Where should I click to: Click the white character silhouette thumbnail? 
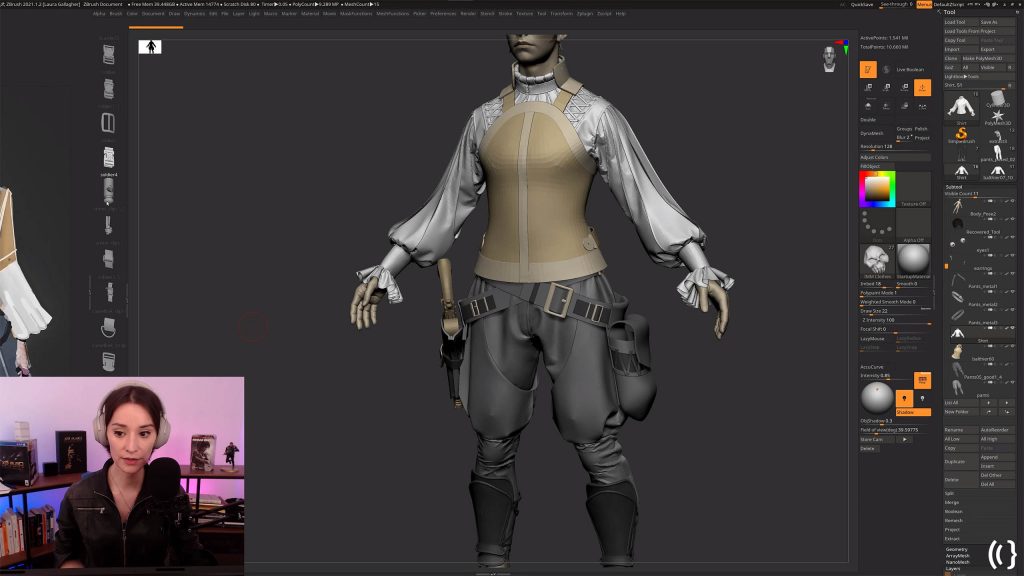click(x=150, y=46)
